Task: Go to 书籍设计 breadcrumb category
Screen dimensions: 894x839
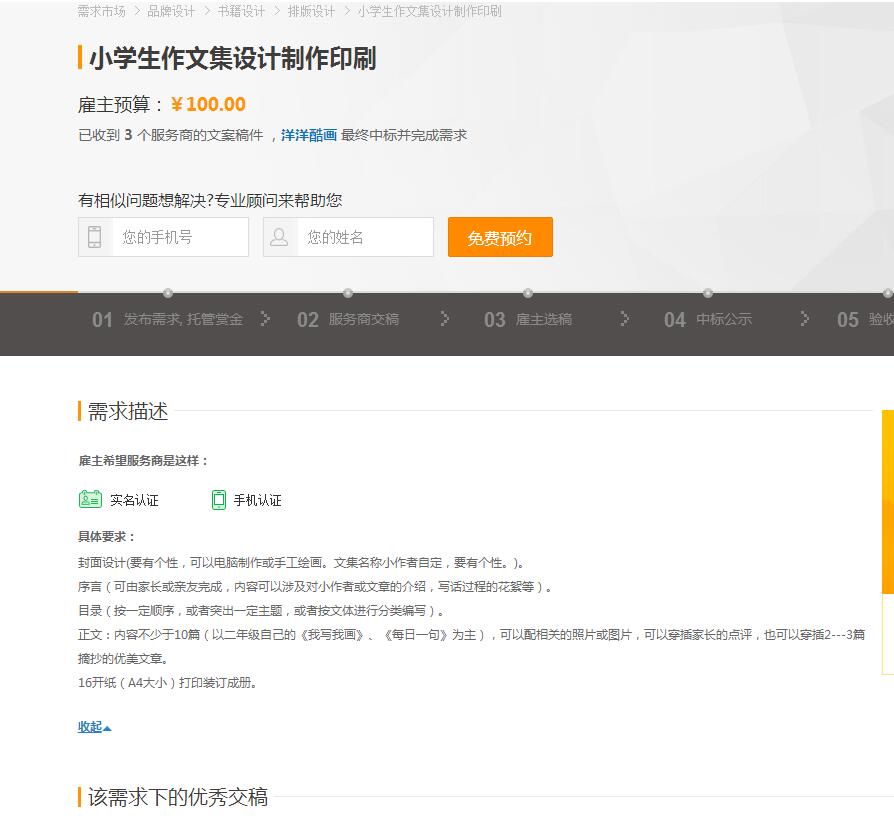Action: (241, 11)
